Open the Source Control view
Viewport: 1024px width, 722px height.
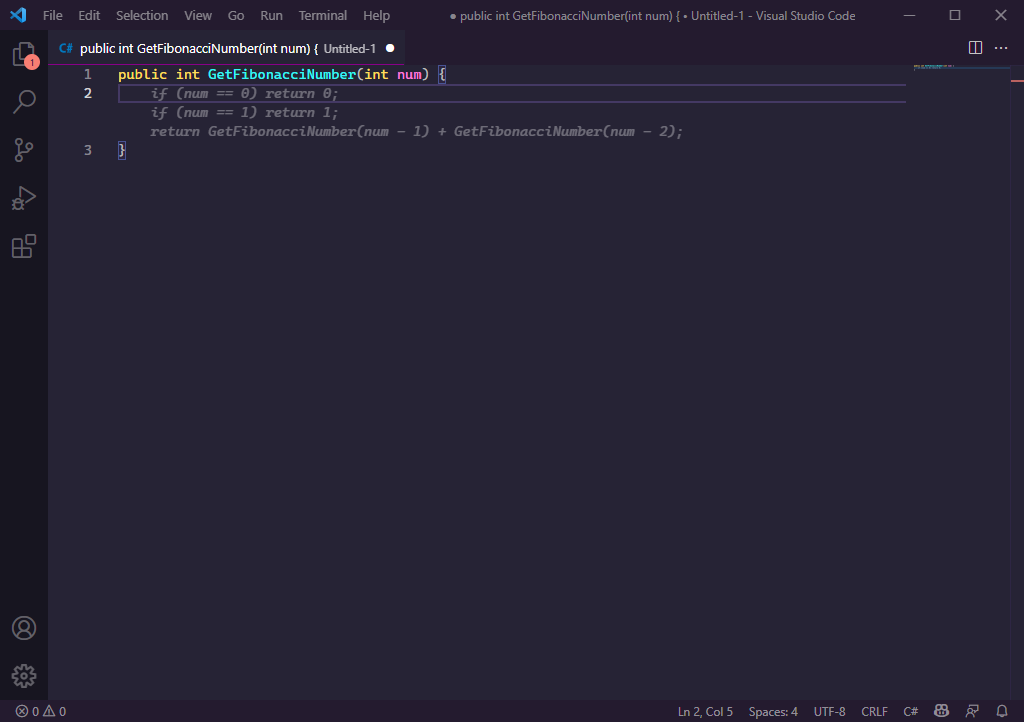tap(24, 150)
